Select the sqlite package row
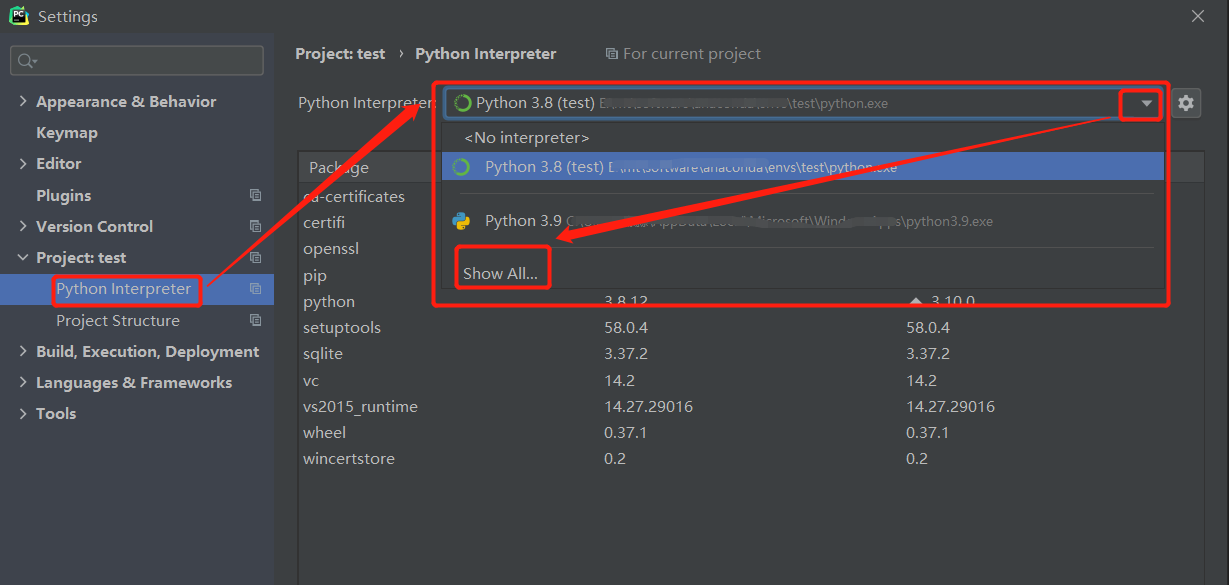The width and height of the screenshot is (1229, 585). [x=749, y=353]
